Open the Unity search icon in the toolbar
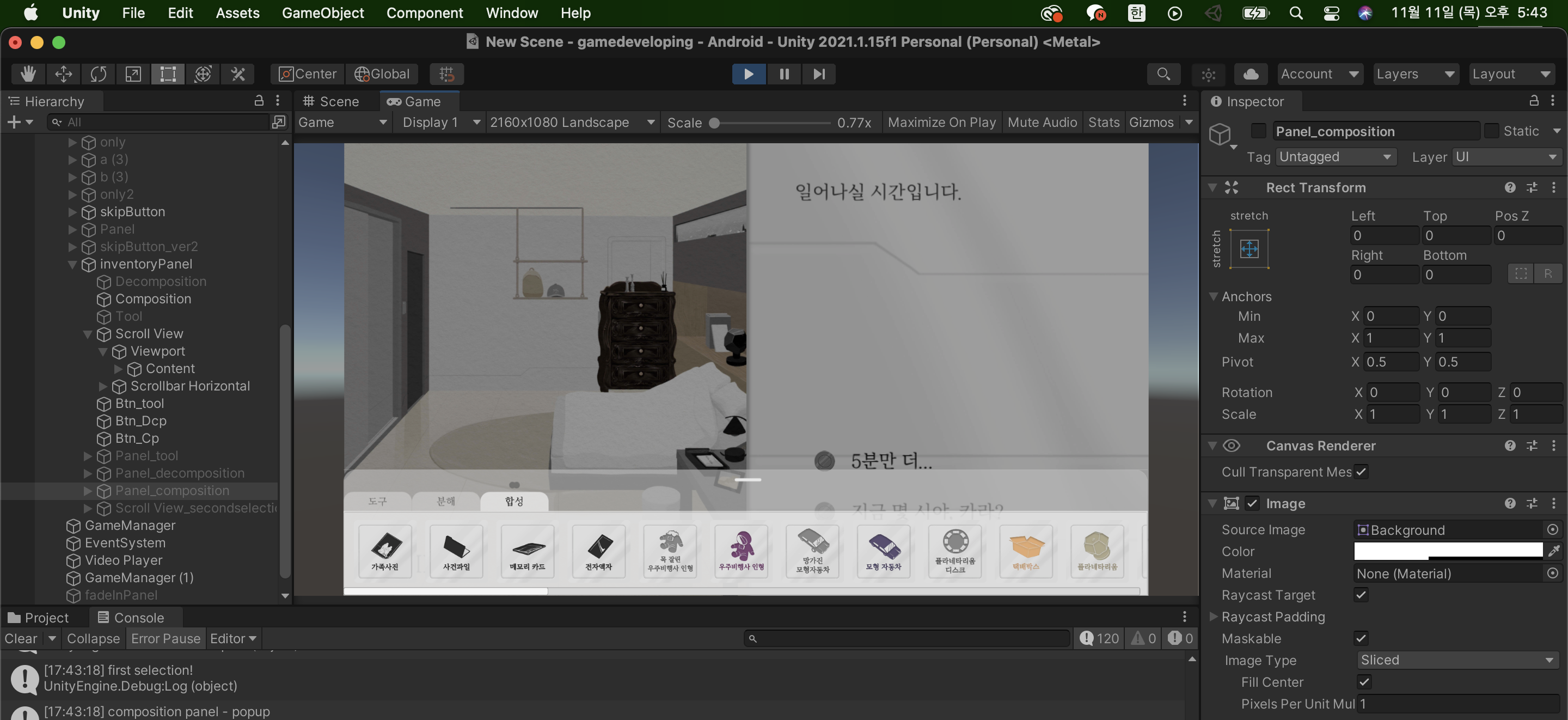Viewport: 1568px width, 720px height. tap(1163, 74)
